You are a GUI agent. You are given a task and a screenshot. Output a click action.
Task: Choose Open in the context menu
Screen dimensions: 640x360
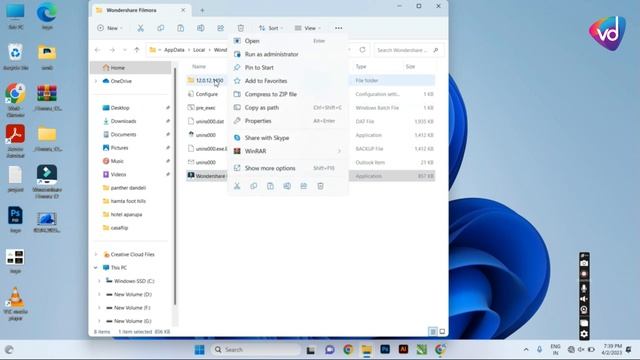click(288, 41)
